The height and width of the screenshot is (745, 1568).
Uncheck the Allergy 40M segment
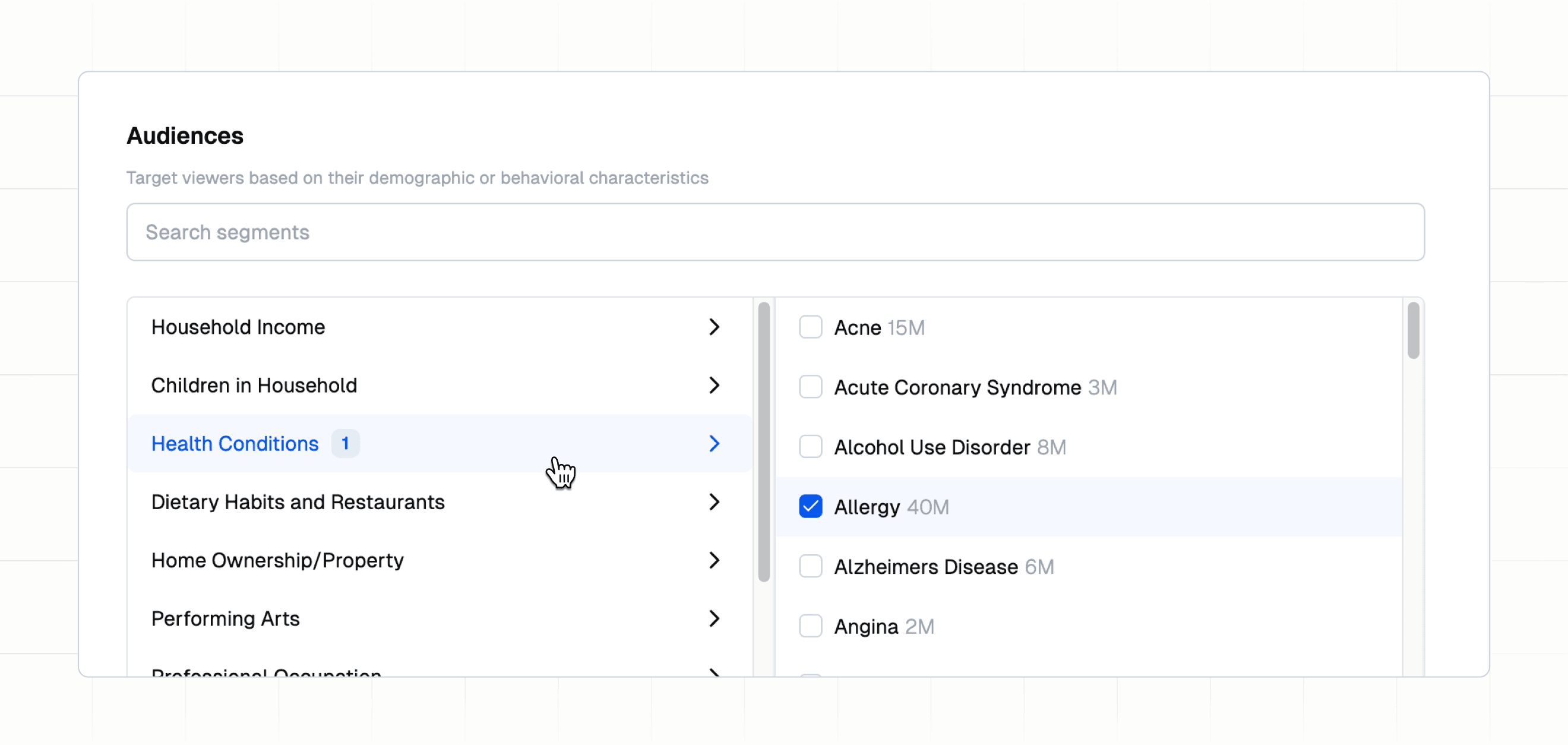click(x=811, y=506)
